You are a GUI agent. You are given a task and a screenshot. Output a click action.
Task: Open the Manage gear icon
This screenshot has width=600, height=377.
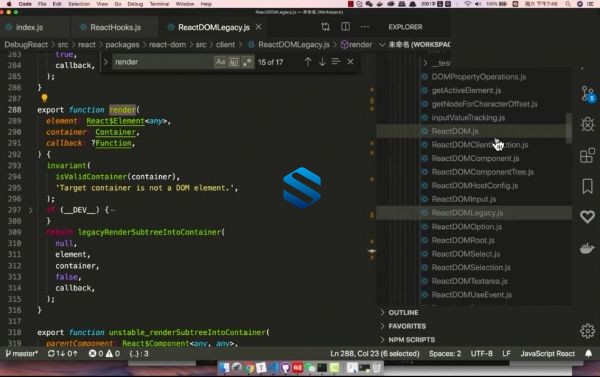click(x=587, y=331)
